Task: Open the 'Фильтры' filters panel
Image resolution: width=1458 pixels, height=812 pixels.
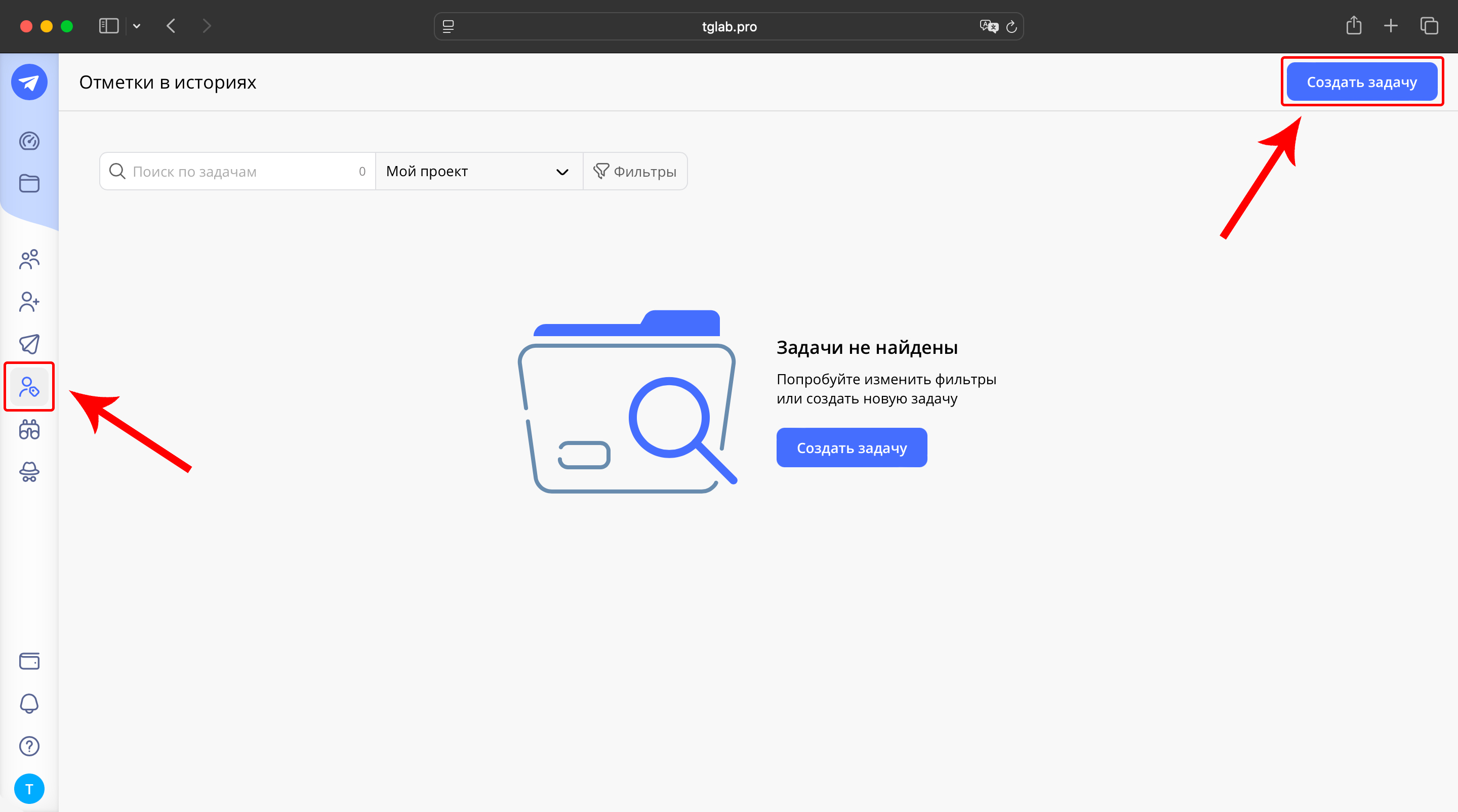Action: point(635,172)
